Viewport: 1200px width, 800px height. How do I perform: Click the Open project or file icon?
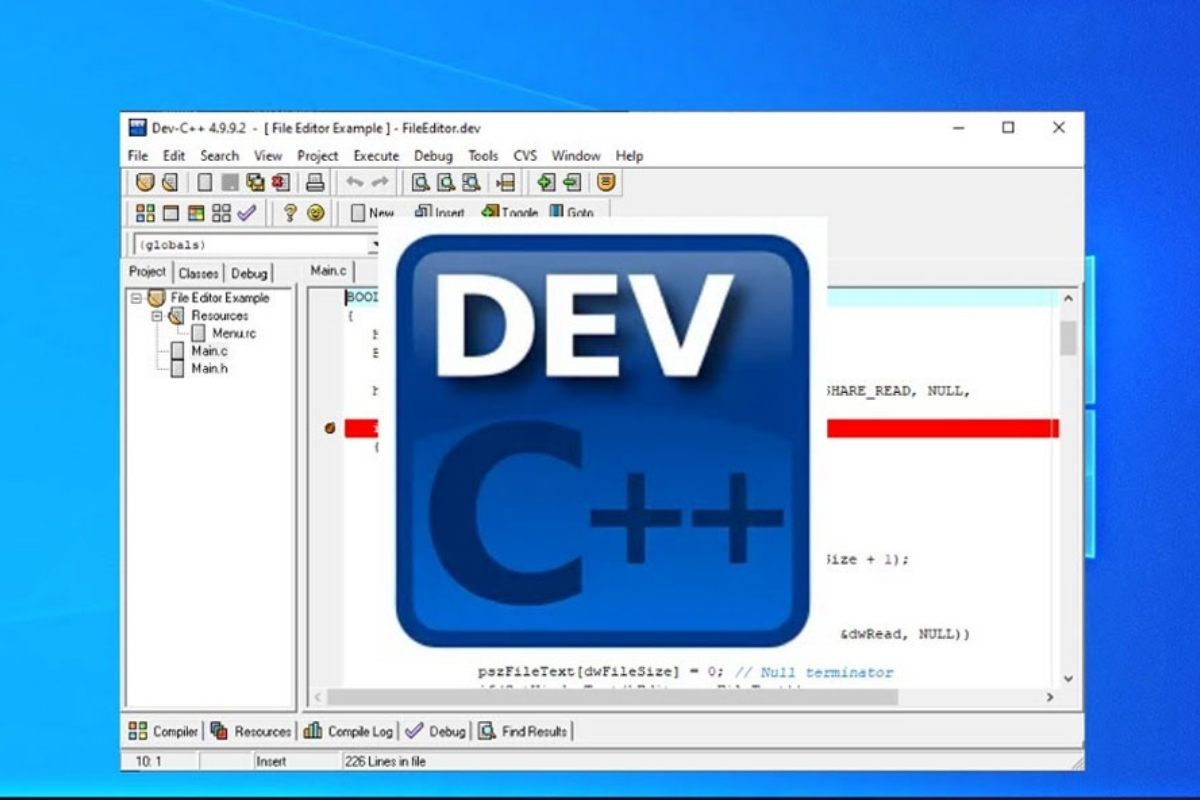click(x=169, y=182)
